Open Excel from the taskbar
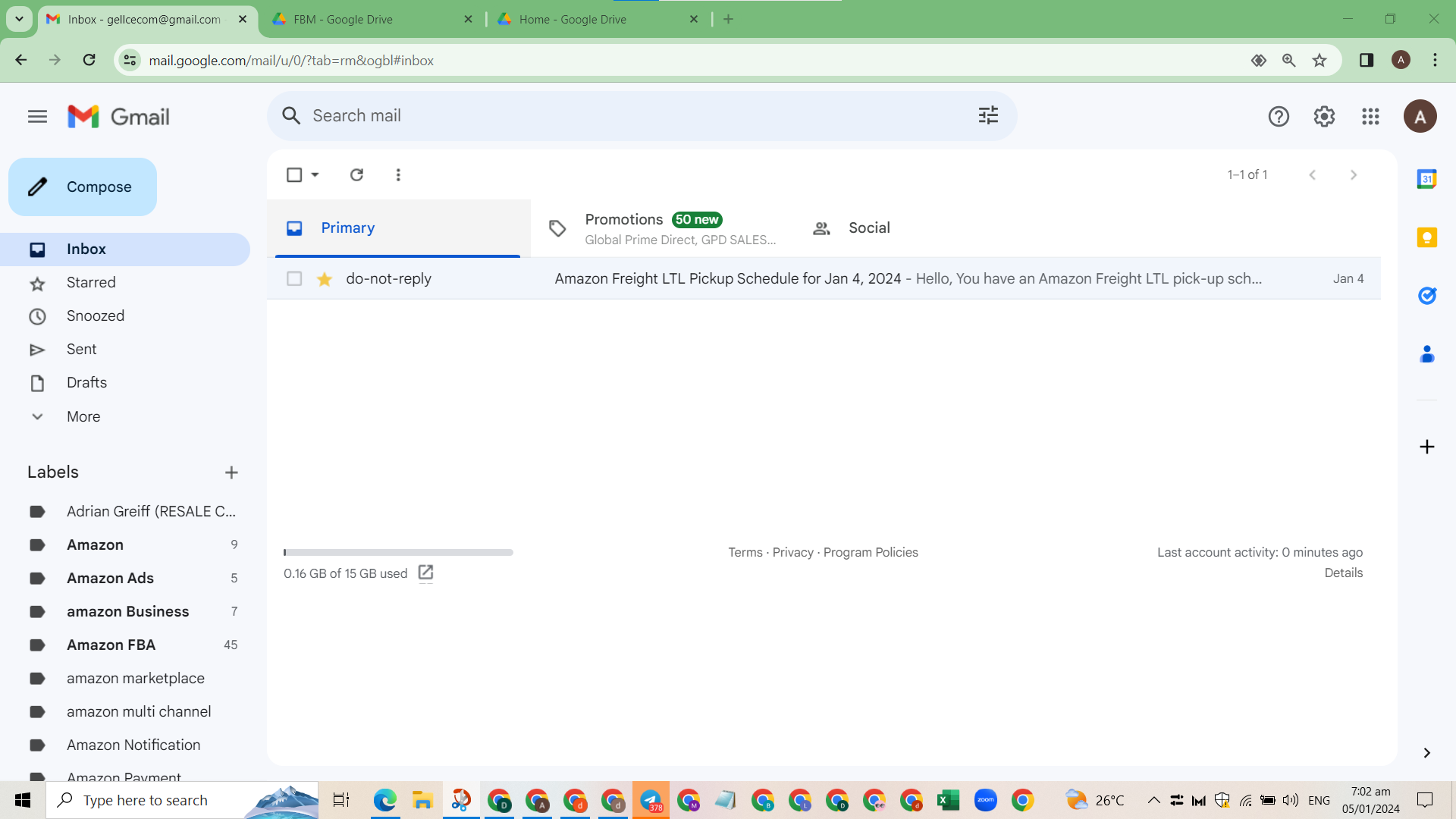This screenshot has width=1456, height=819. click(948, 800)
